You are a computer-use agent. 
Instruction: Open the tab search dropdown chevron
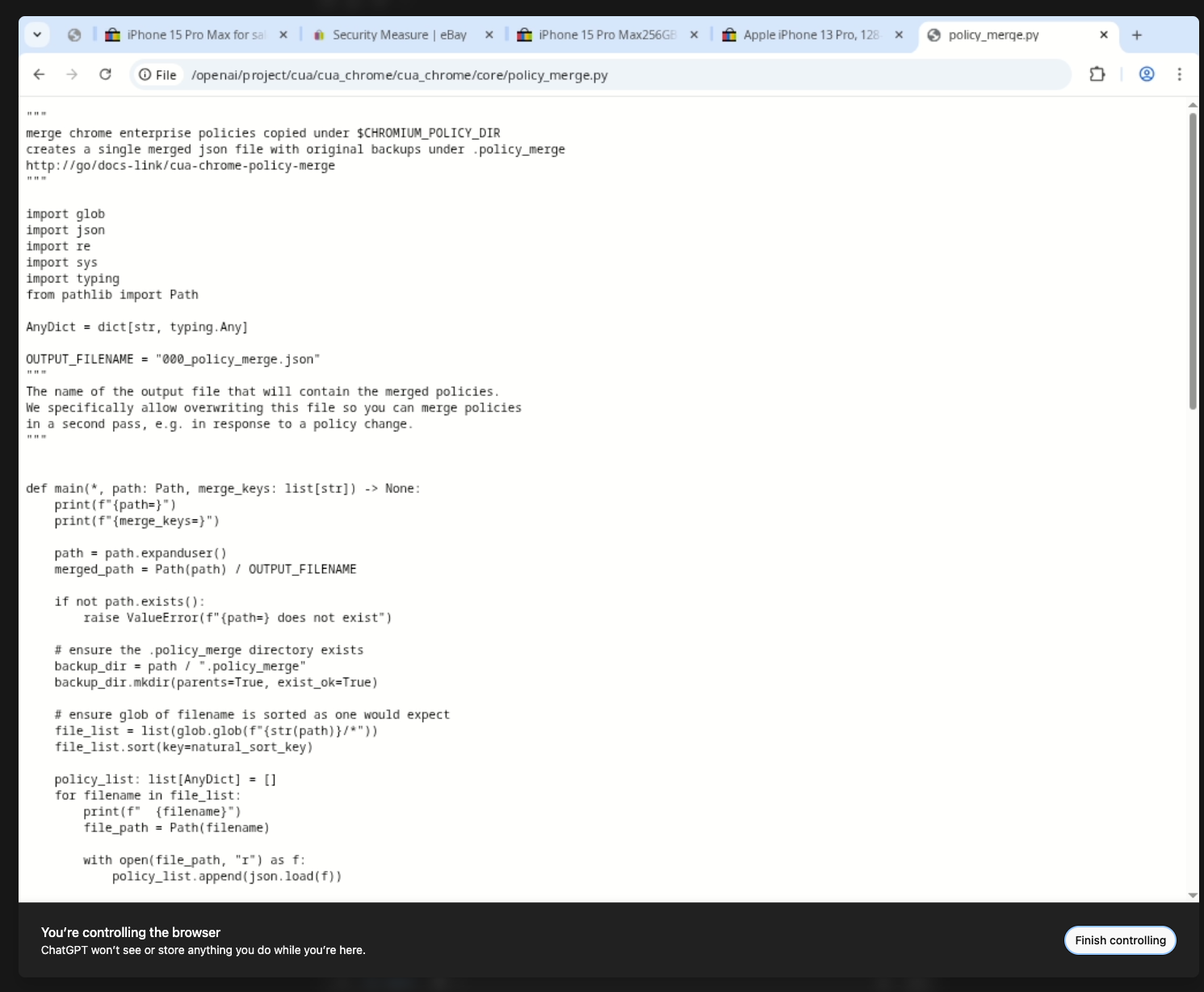37,35
